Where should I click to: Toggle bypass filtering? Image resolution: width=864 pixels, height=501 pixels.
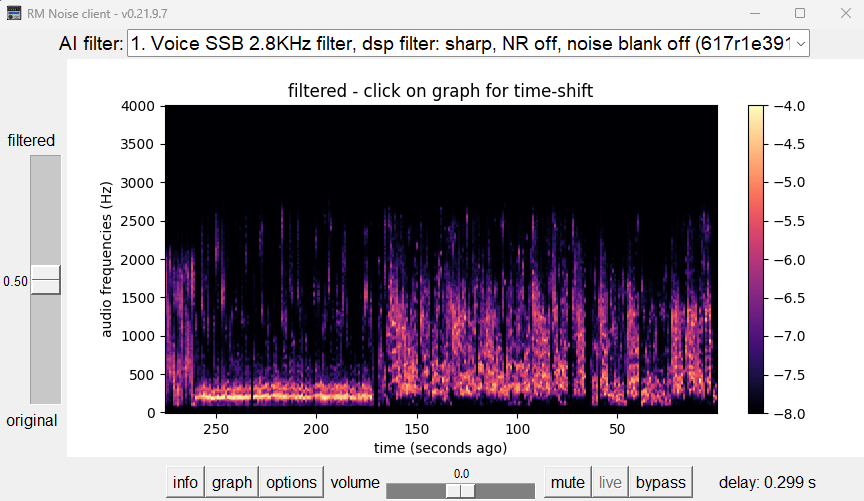pos(661,482)
